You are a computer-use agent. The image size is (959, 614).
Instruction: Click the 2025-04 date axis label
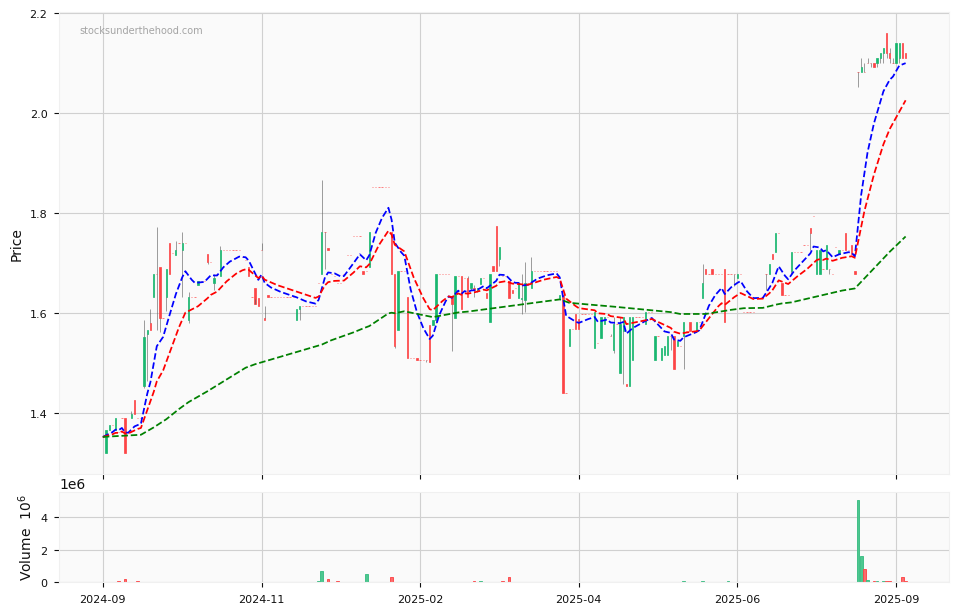579,600
